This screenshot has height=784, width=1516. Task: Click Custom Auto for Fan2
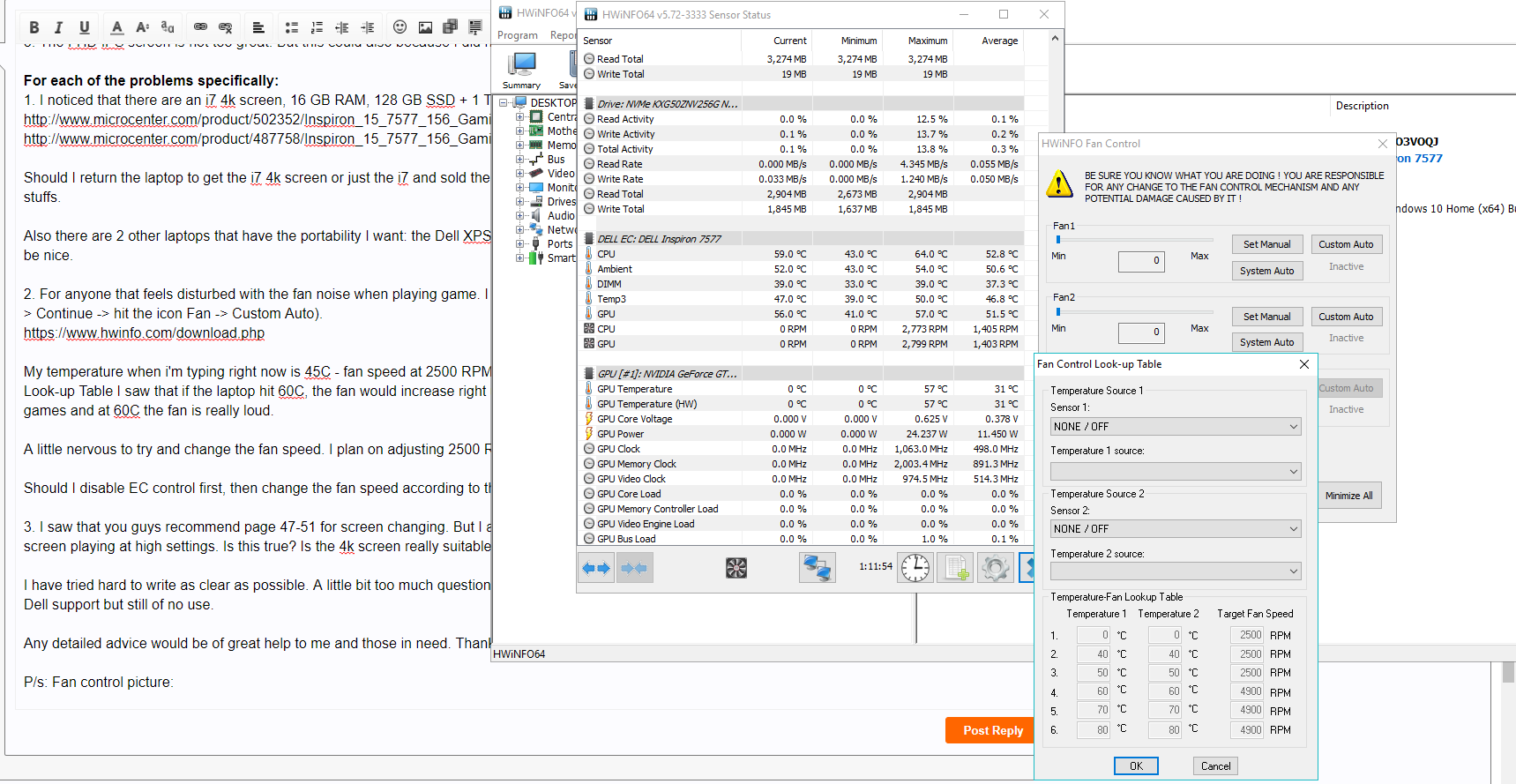1346,317
